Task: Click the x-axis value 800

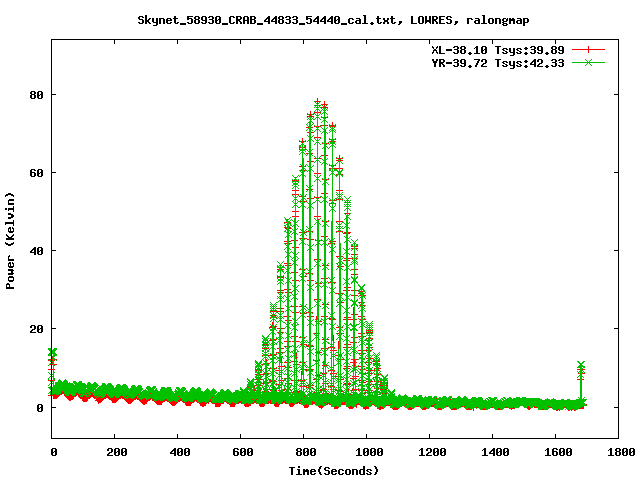Action: (306, 452)
